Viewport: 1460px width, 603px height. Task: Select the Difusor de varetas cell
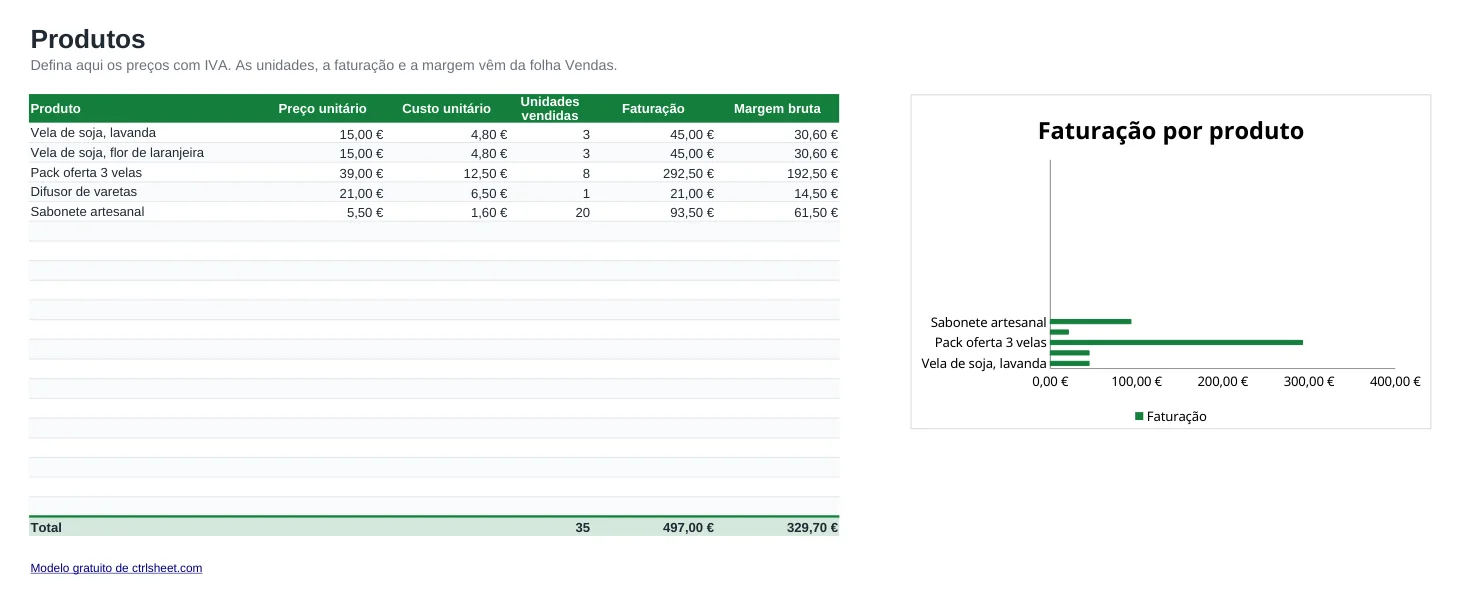pyautogui.click(x=84, y=192)
